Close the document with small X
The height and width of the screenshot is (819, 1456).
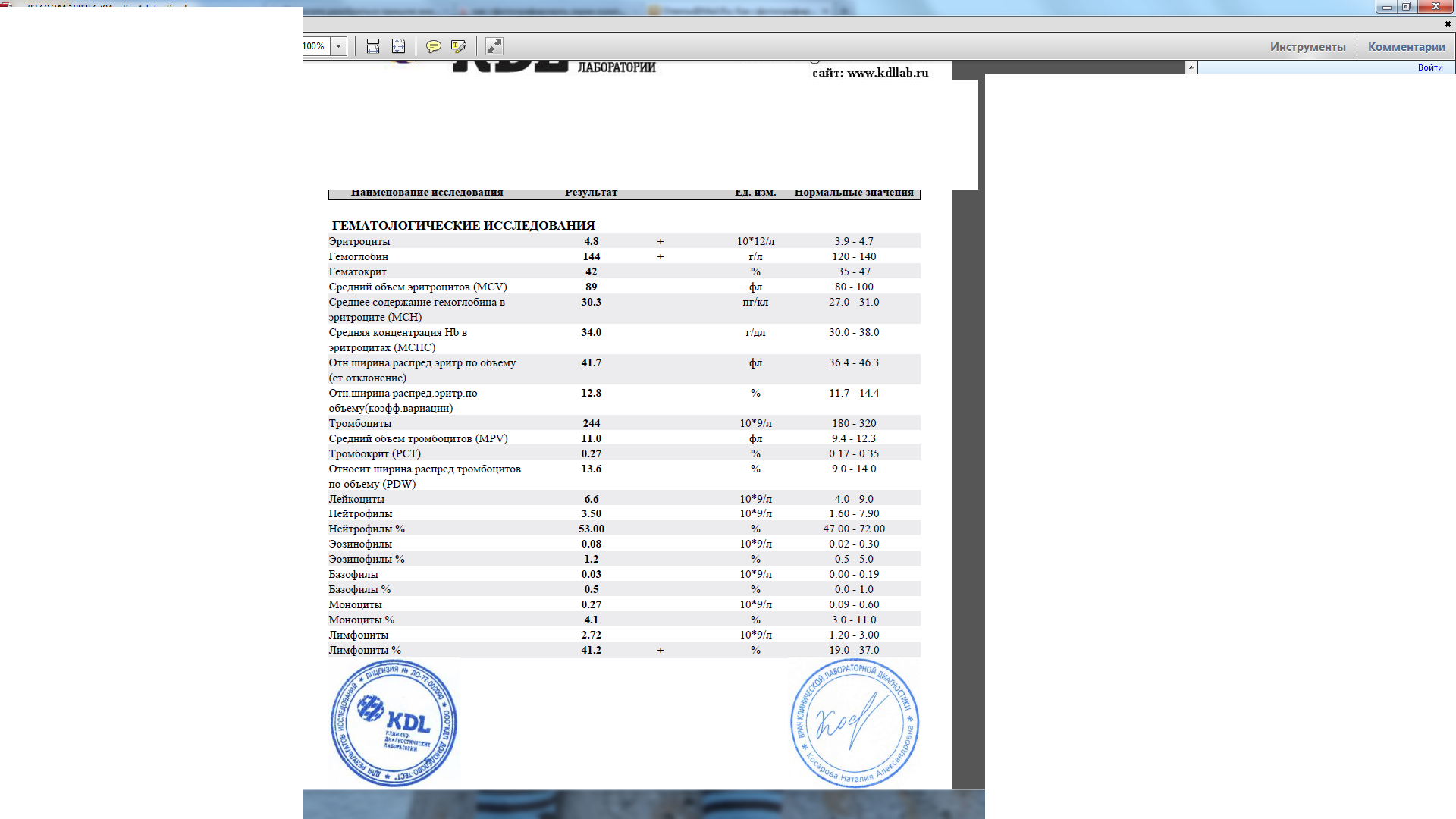1447,24
